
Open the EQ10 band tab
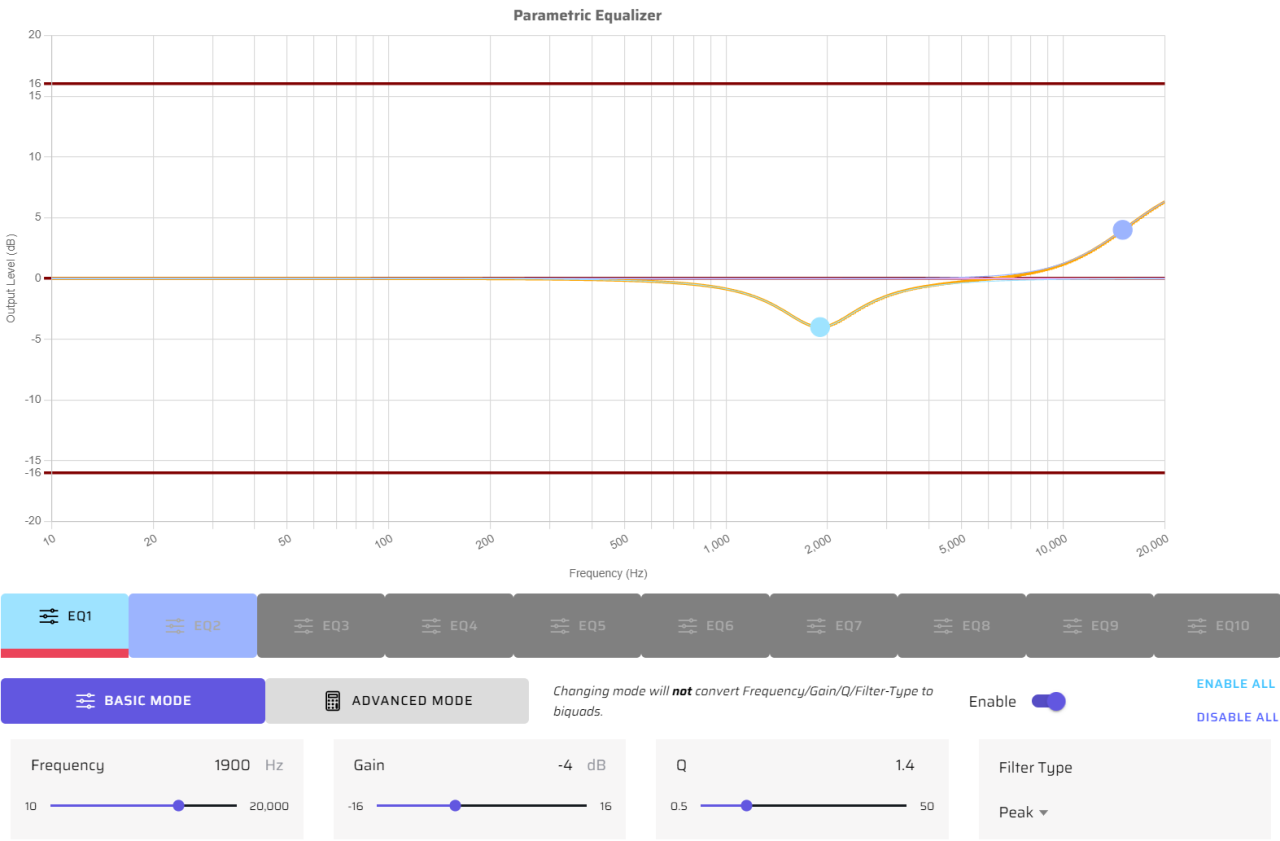point(1217,626)
